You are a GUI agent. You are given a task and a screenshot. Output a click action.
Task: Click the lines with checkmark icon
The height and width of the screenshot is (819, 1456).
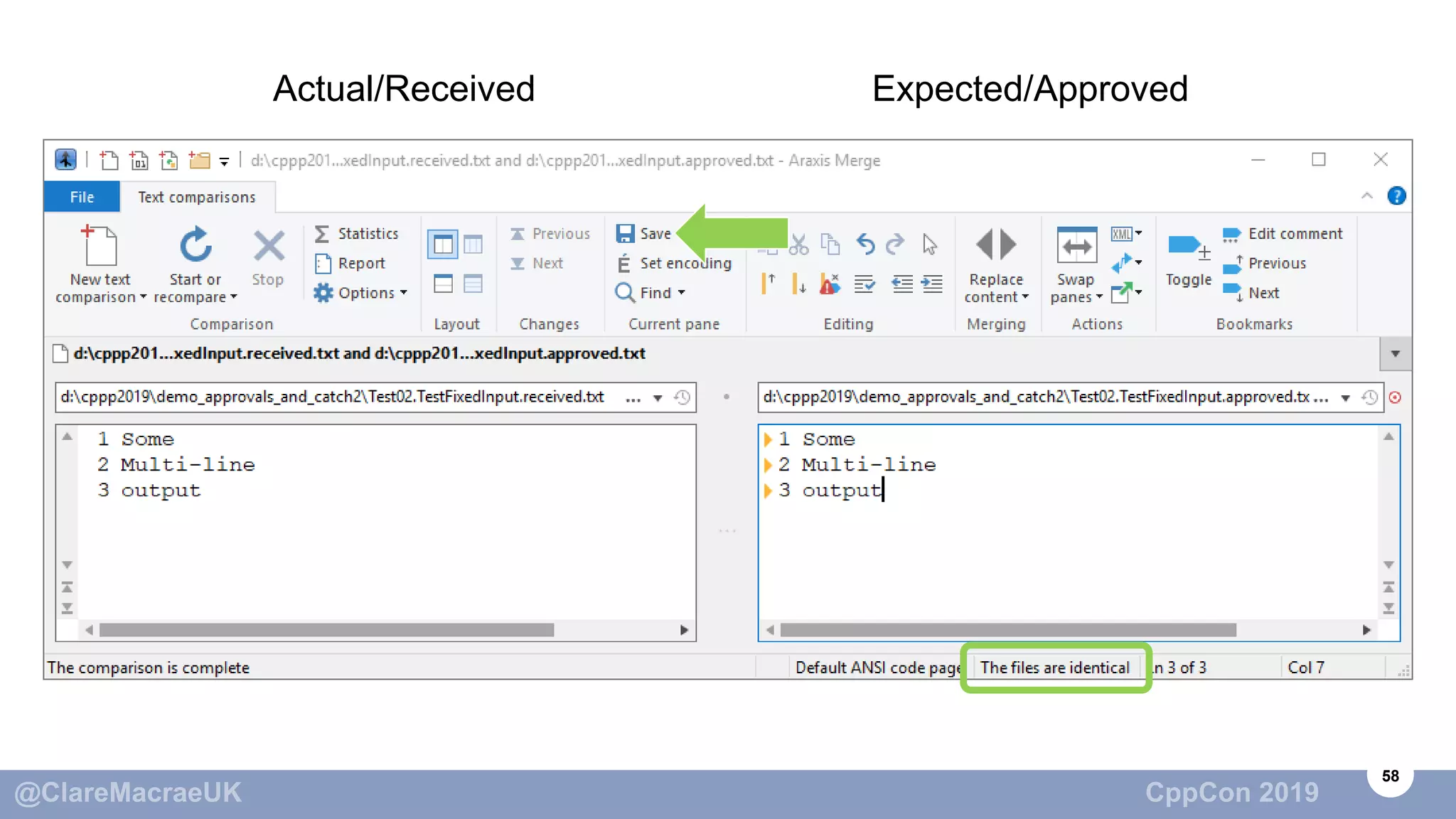[864, 284]
